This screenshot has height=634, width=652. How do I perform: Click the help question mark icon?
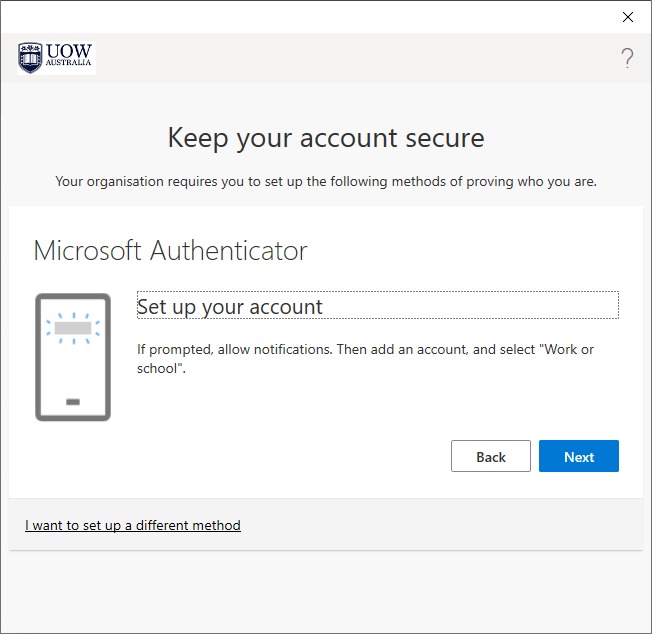coord(627,58)
